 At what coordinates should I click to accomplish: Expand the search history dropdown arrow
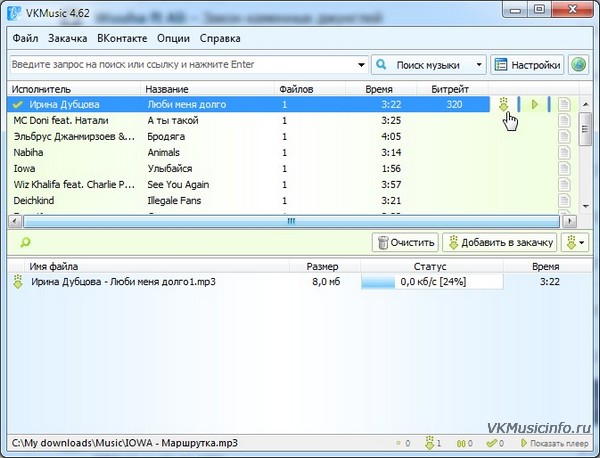[361, 65]
